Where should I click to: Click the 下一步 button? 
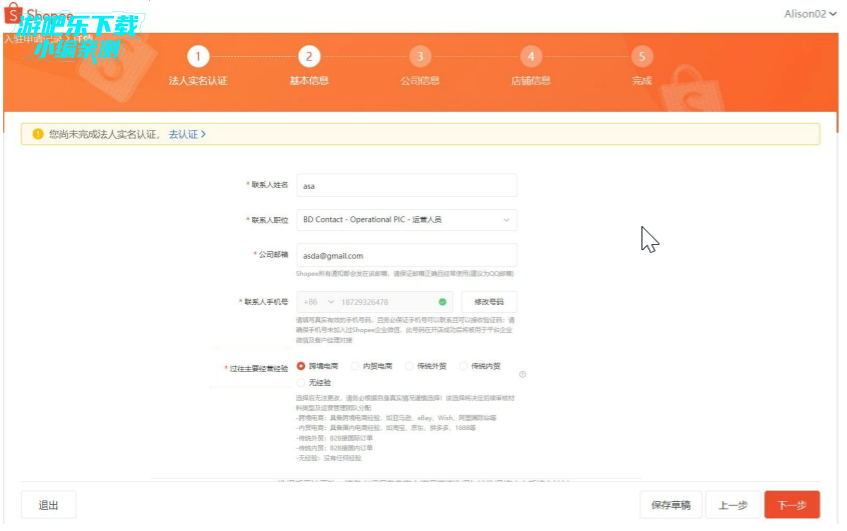(x=792, y=505)
